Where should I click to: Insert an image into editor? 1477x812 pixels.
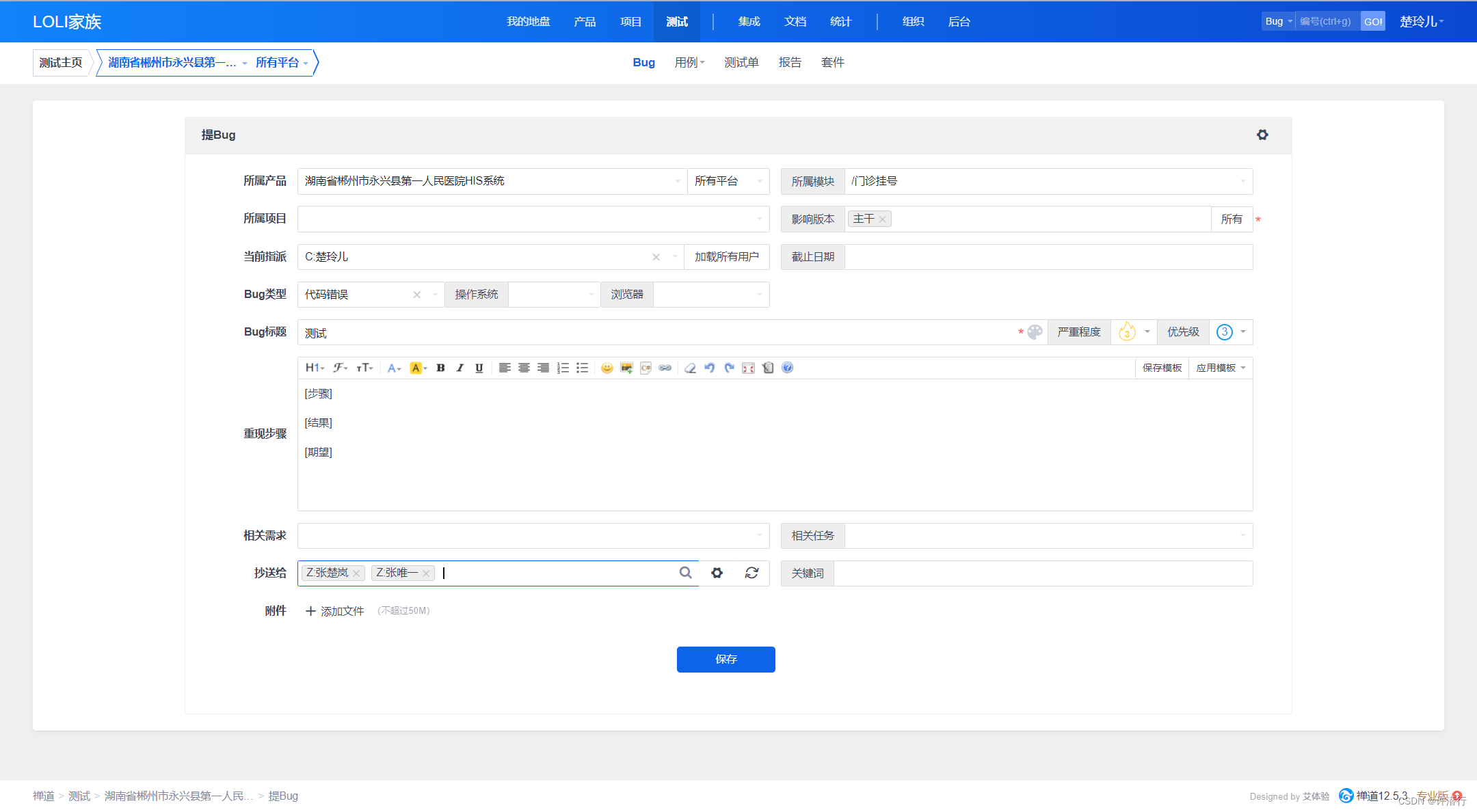626,368
